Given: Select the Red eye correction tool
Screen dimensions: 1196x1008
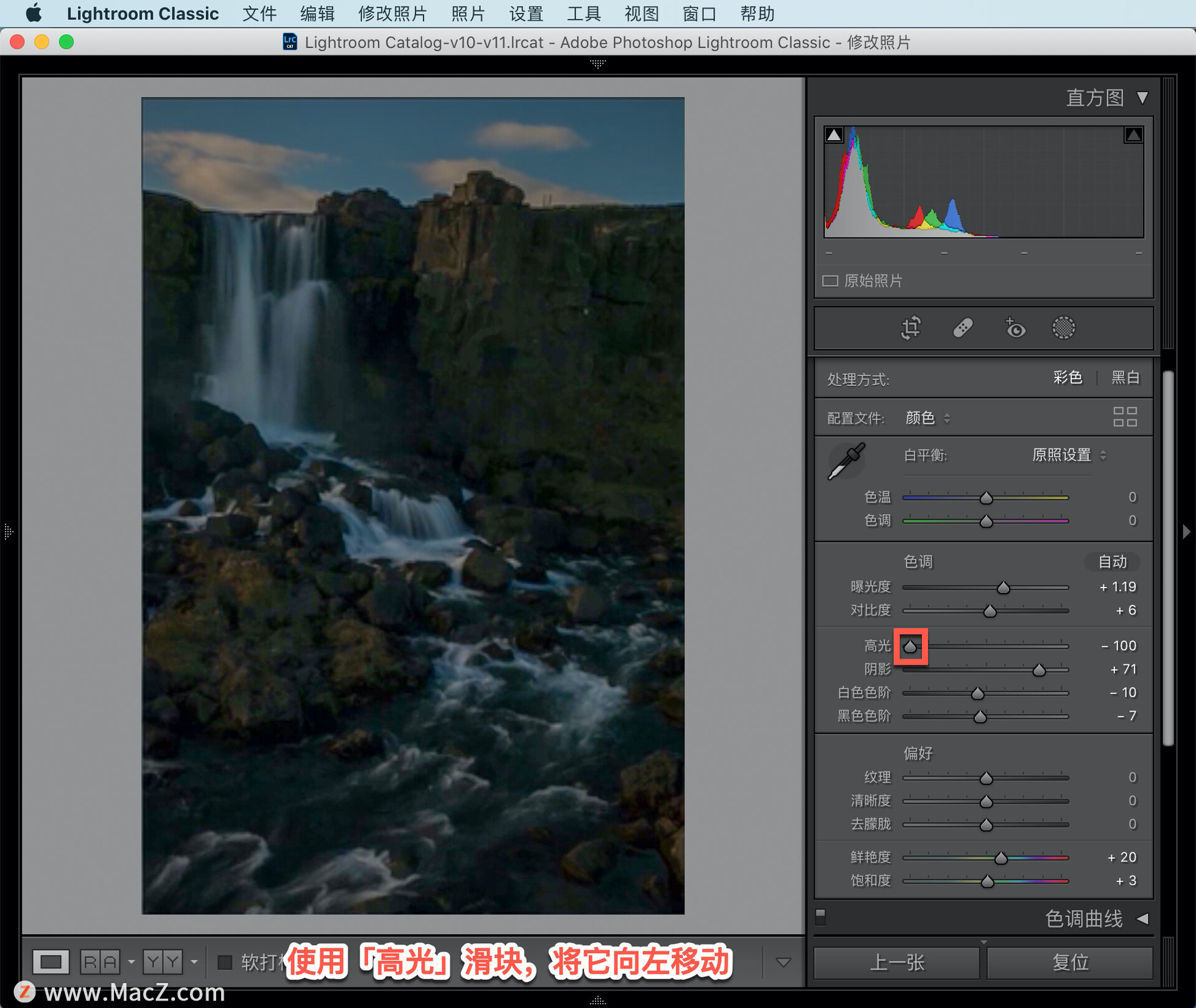Looking at the screenshot, I should [1015, 328].
